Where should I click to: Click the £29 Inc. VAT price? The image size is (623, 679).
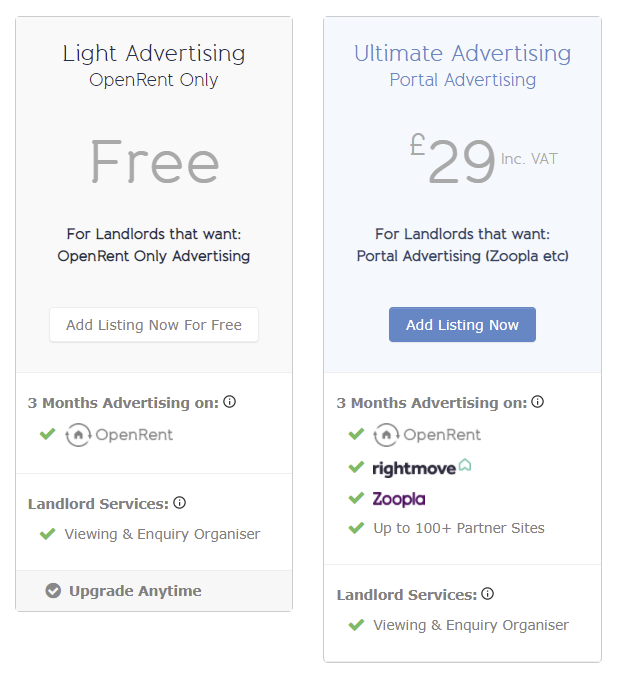(484, 159)
